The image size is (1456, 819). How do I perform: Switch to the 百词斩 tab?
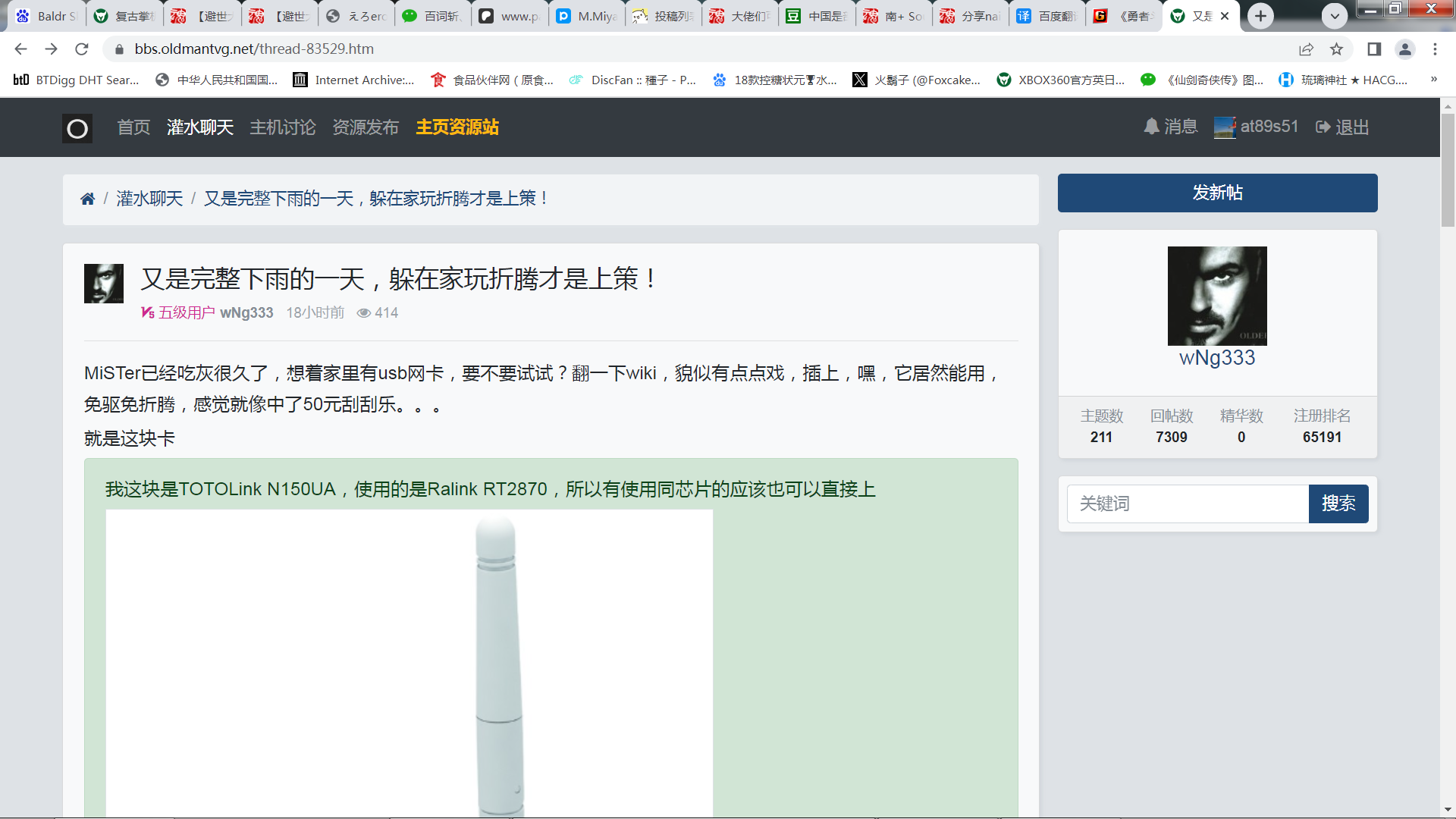coord(433,16)
